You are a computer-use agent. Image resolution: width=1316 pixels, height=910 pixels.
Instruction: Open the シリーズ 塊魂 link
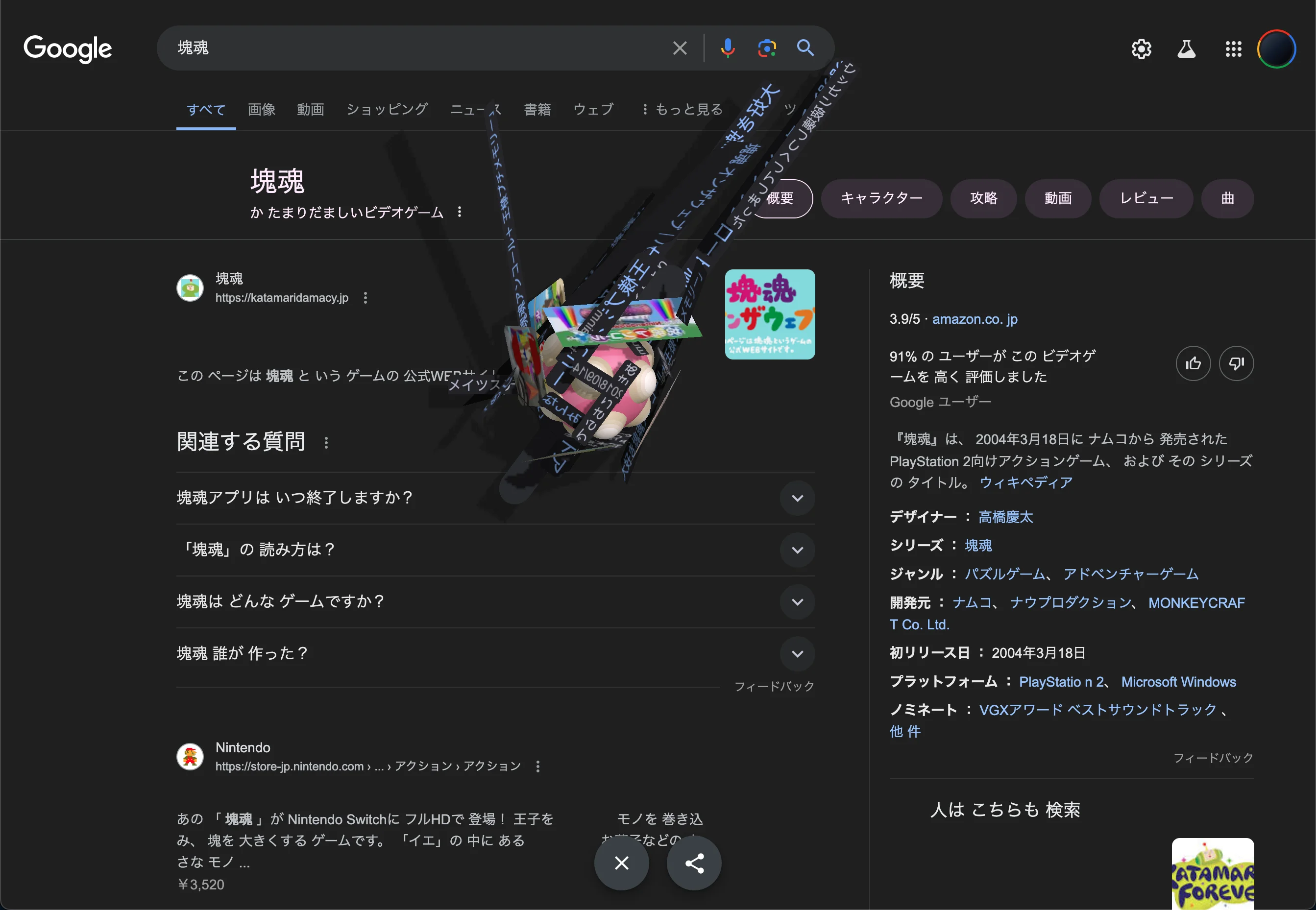(978, 546)
